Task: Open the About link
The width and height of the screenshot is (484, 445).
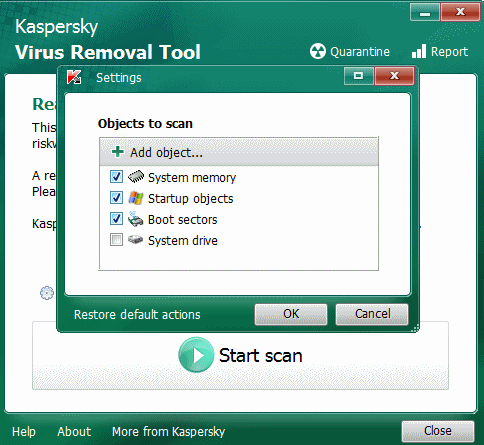Action: click(74, 432)
